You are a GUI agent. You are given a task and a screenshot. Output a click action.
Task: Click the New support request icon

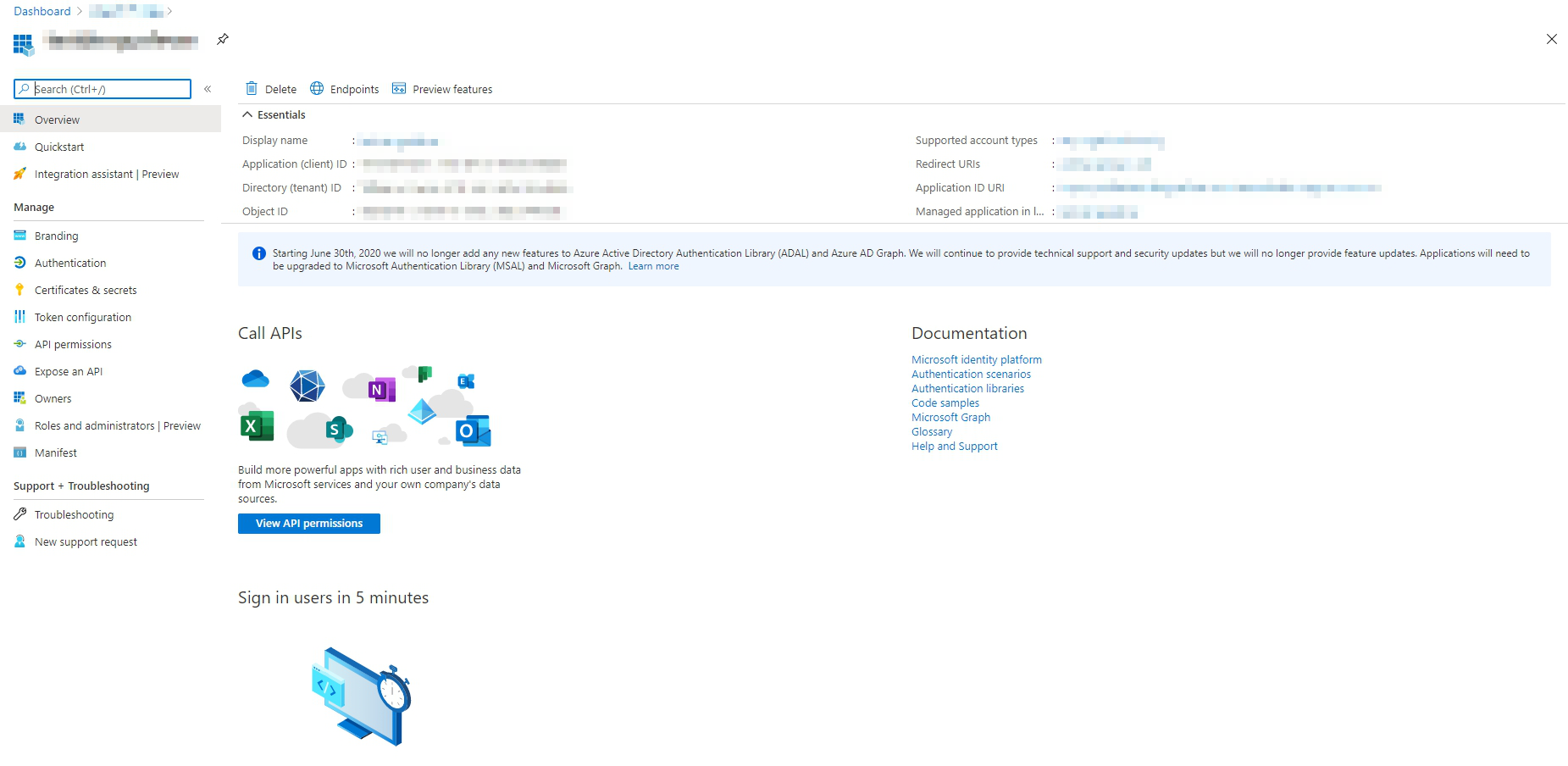coord(19,541)
